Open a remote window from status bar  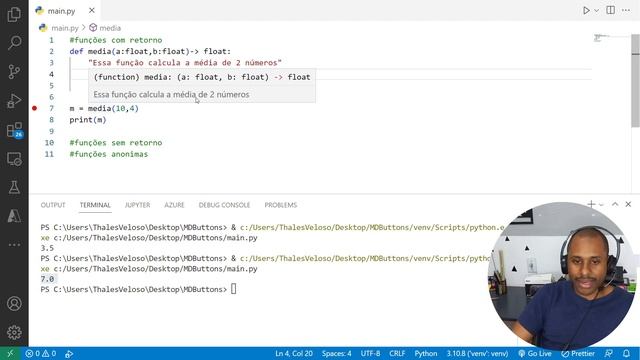click(x=11, y=353)
